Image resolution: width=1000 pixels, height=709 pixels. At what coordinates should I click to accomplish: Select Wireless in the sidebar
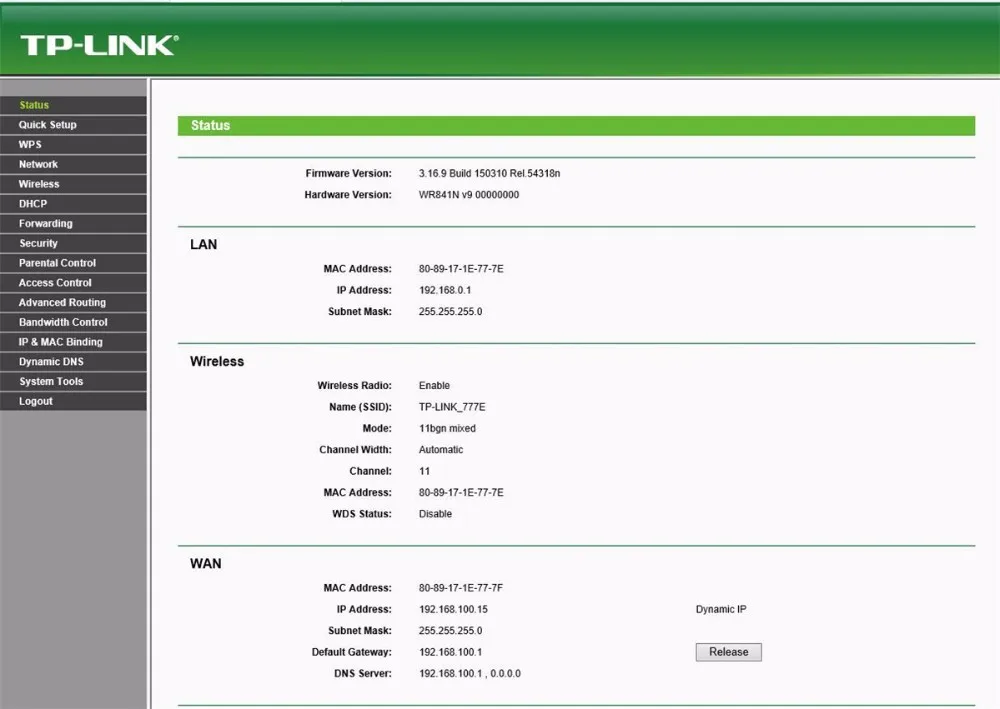point(73,184)
